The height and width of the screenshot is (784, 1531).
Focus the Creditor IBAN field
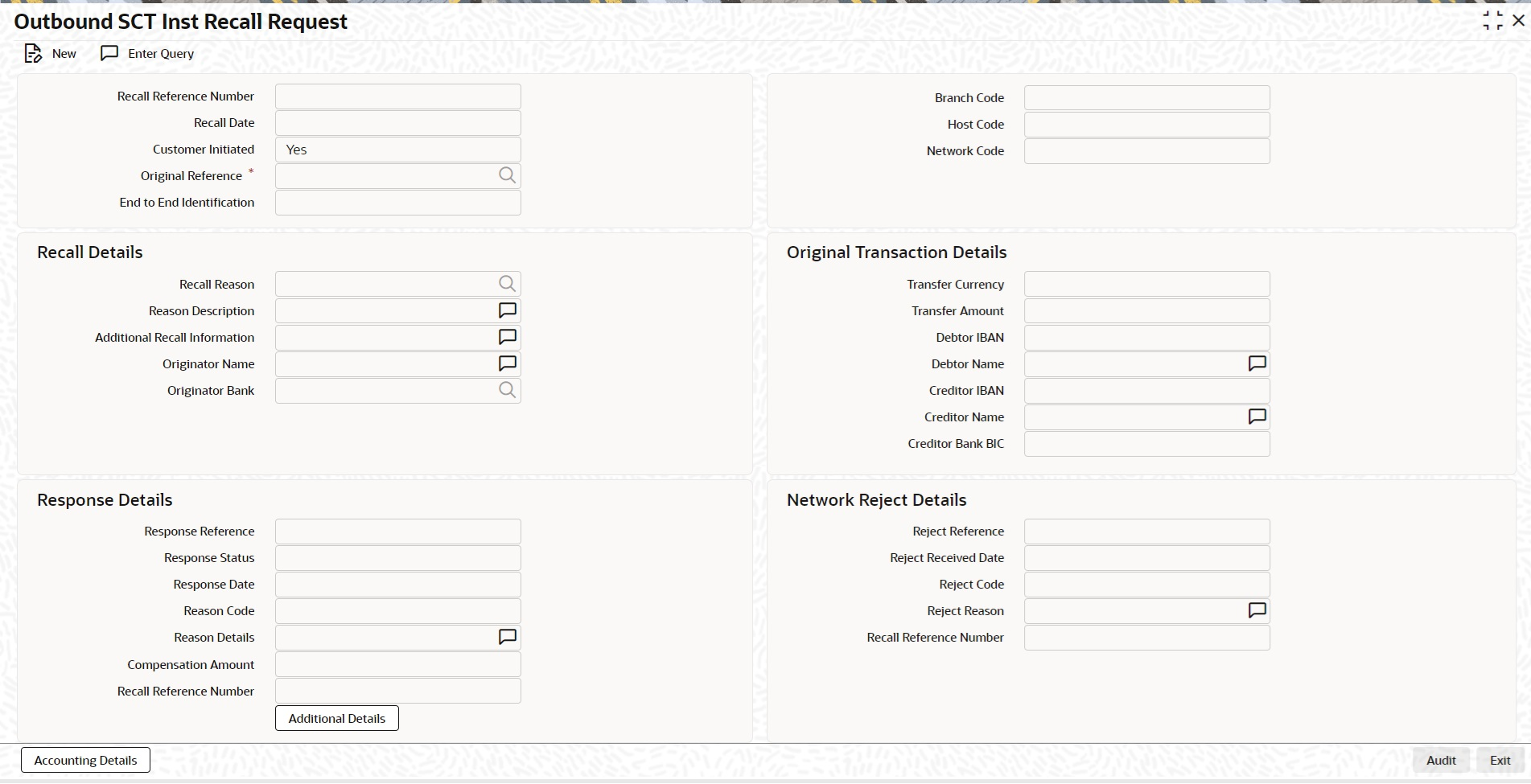(1147, 390)
